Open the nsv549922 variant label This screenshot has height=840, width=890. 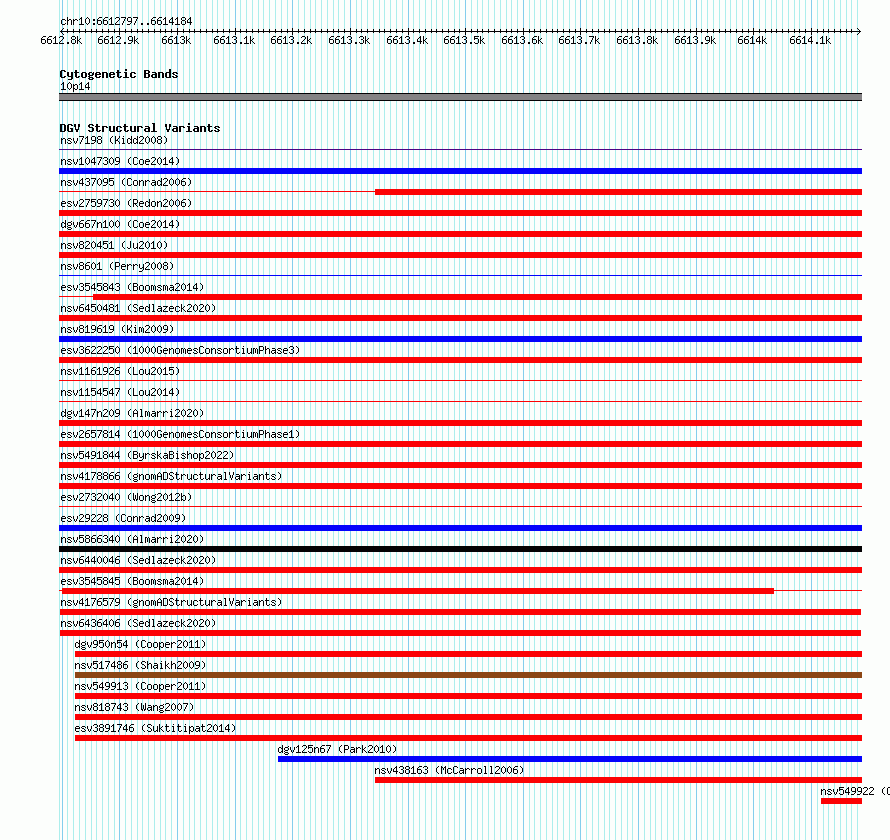click(x=855, y=791)
